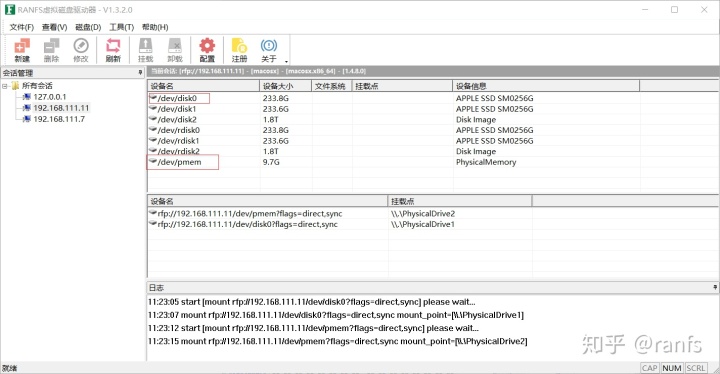The height and width of the screenshot is (374, 720).
Task: Select the /dev/rdisk2 device row
Action: point(433,151)
